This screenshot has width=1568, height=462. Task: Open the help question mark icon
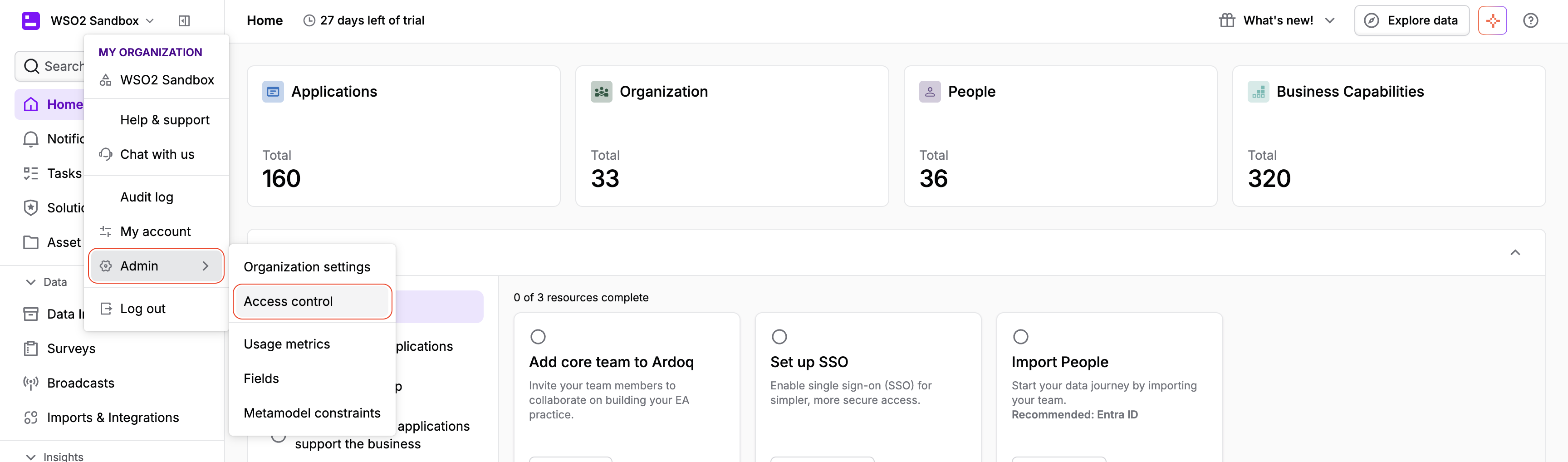coord(1530,21)
